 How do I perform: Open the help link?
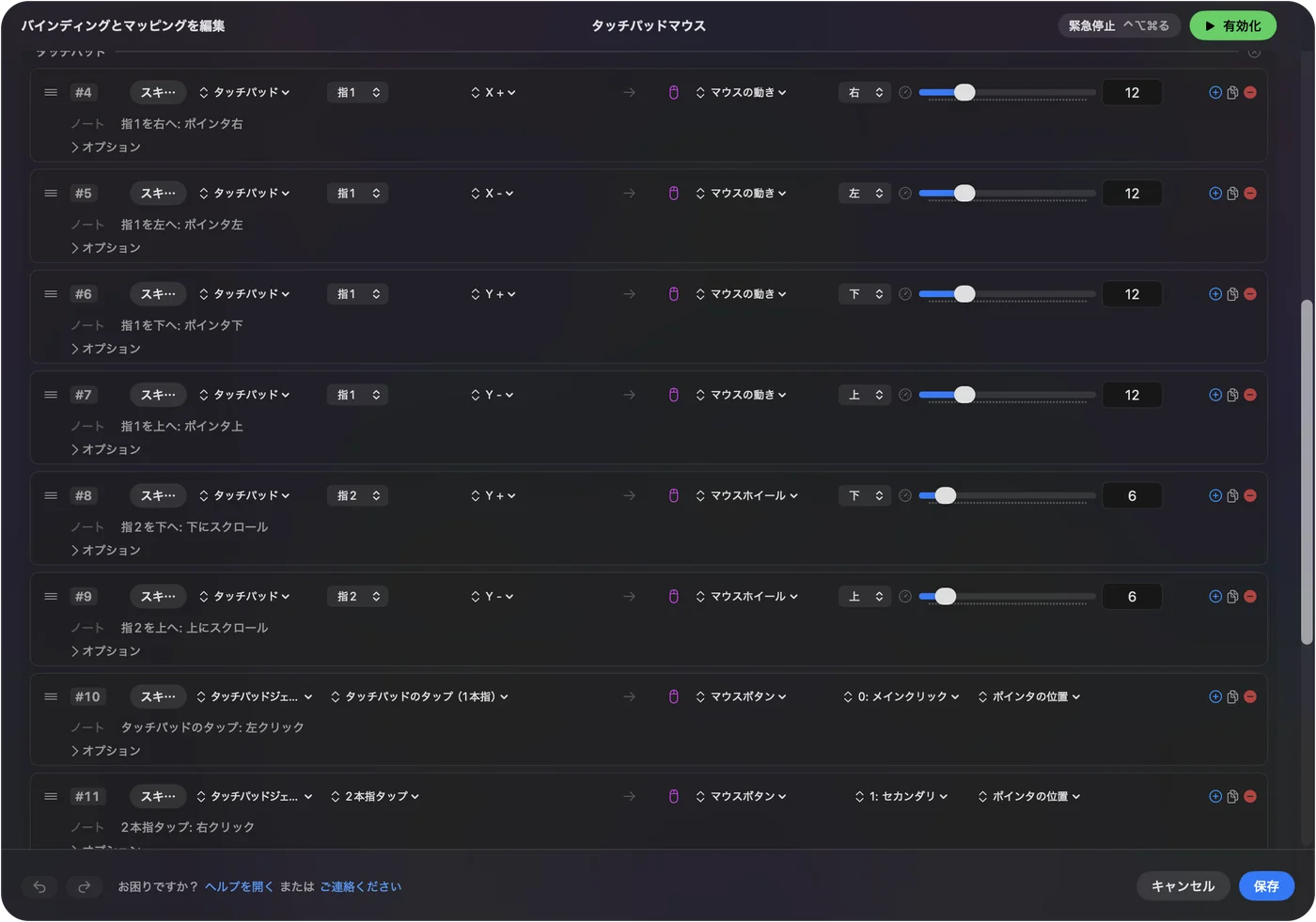(239, 886)
